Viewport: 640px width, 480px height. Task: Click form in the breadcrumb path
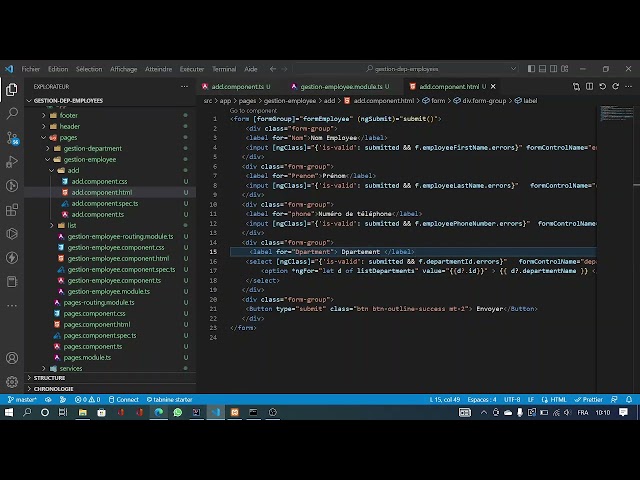(x=438, y=101)
